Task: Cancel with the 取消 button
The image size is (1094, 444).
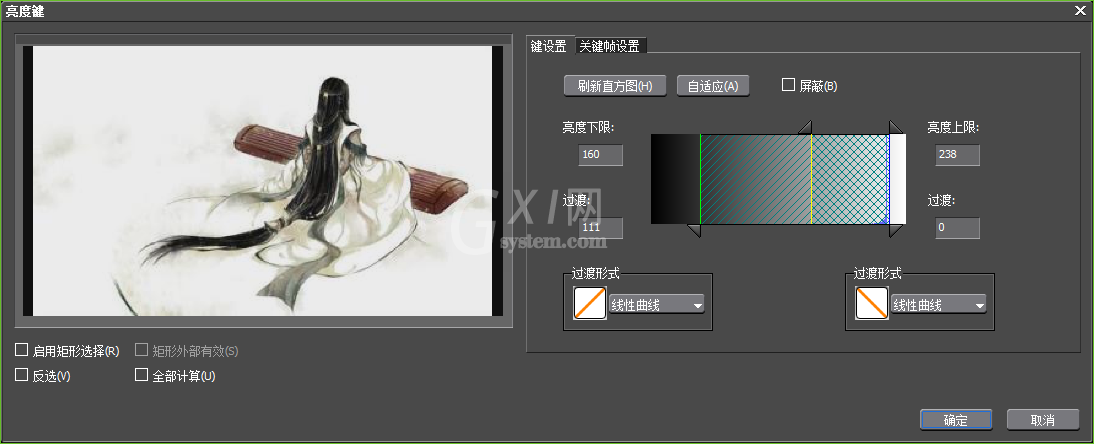Action: click(x=1042, y=420)
